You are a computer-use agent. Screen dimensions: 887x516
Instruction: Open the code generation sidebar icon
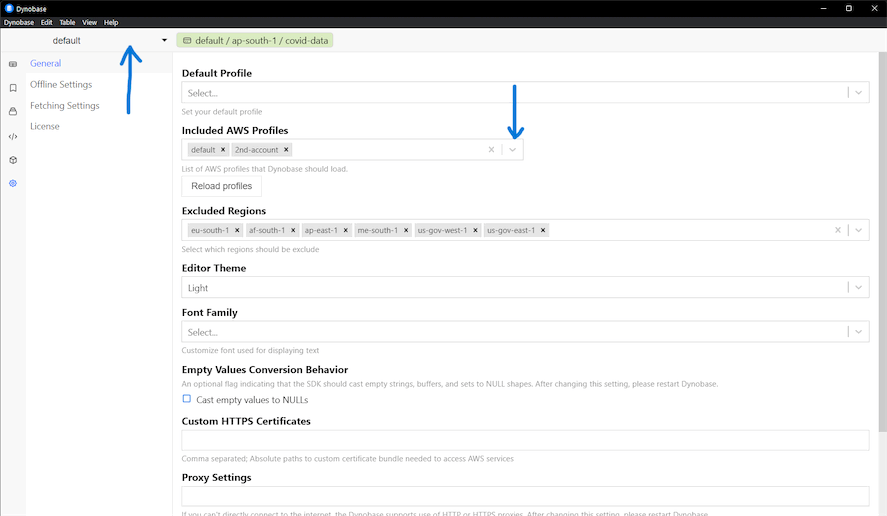pyautogui.click(x=13, y=136)
